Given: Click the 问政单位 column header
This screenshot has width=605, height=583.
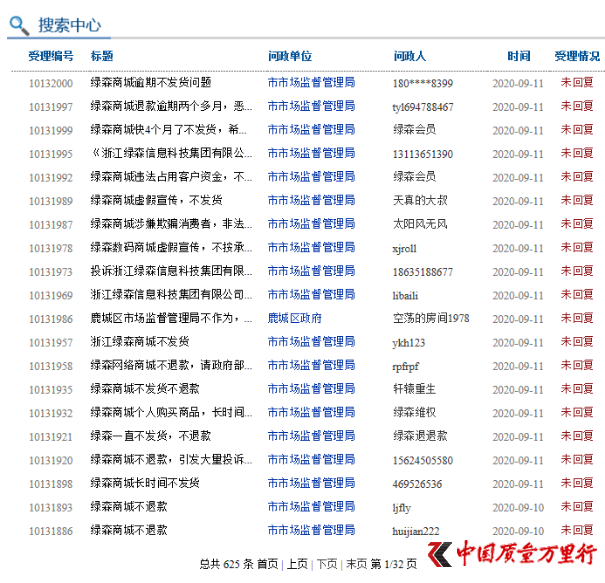Looking at the screenshot, I should [290, 56].
